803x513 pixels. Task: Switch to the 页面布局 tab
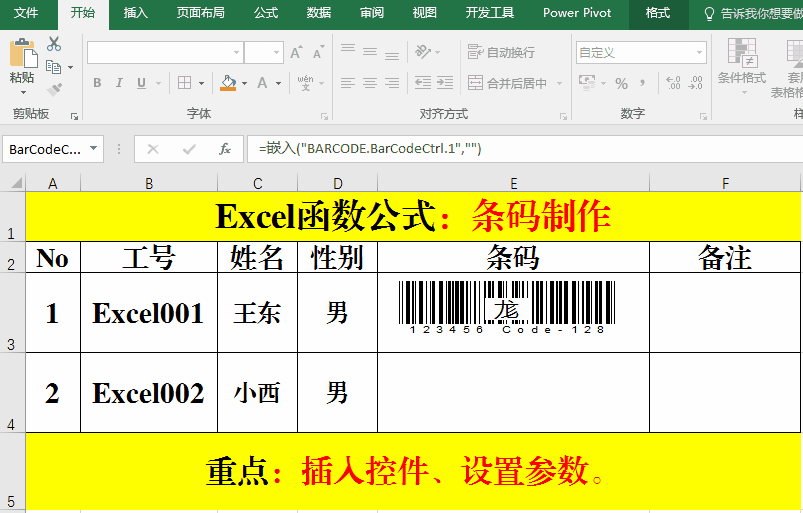tap(200, 13)
